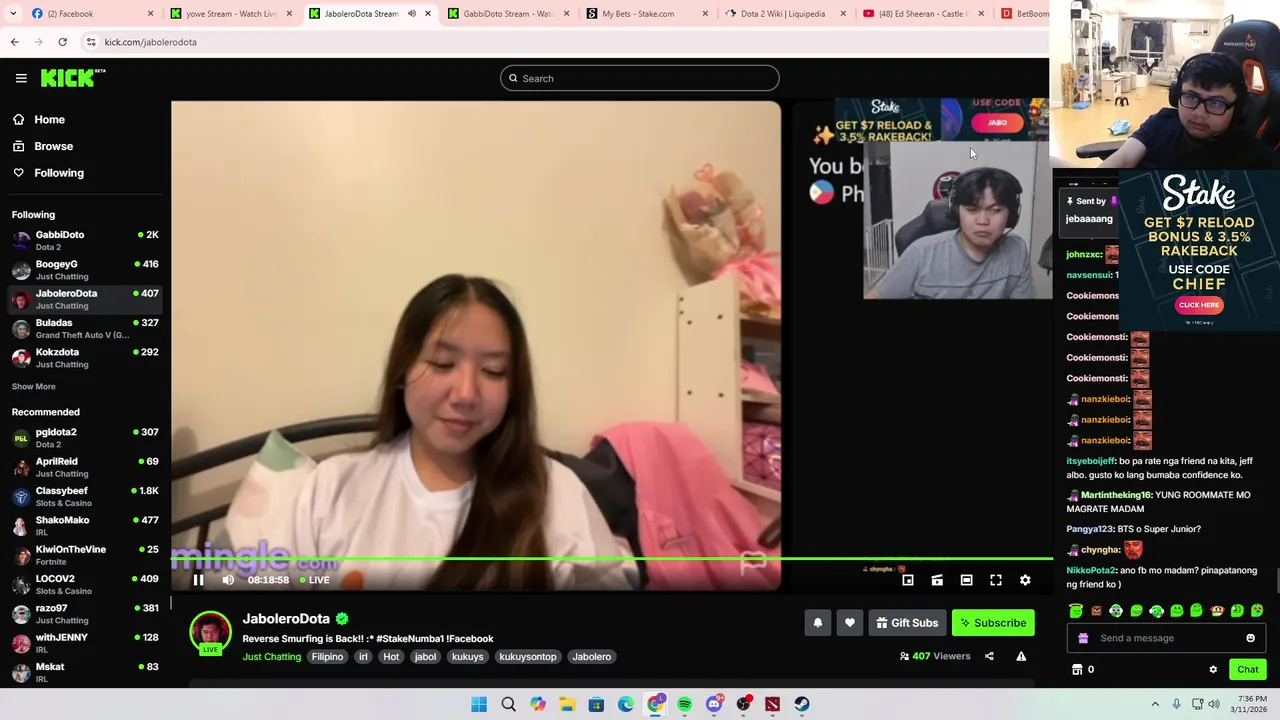Pause the live stream video
Viewport: 1280px width, 720px height.
(x=198, y=580)
